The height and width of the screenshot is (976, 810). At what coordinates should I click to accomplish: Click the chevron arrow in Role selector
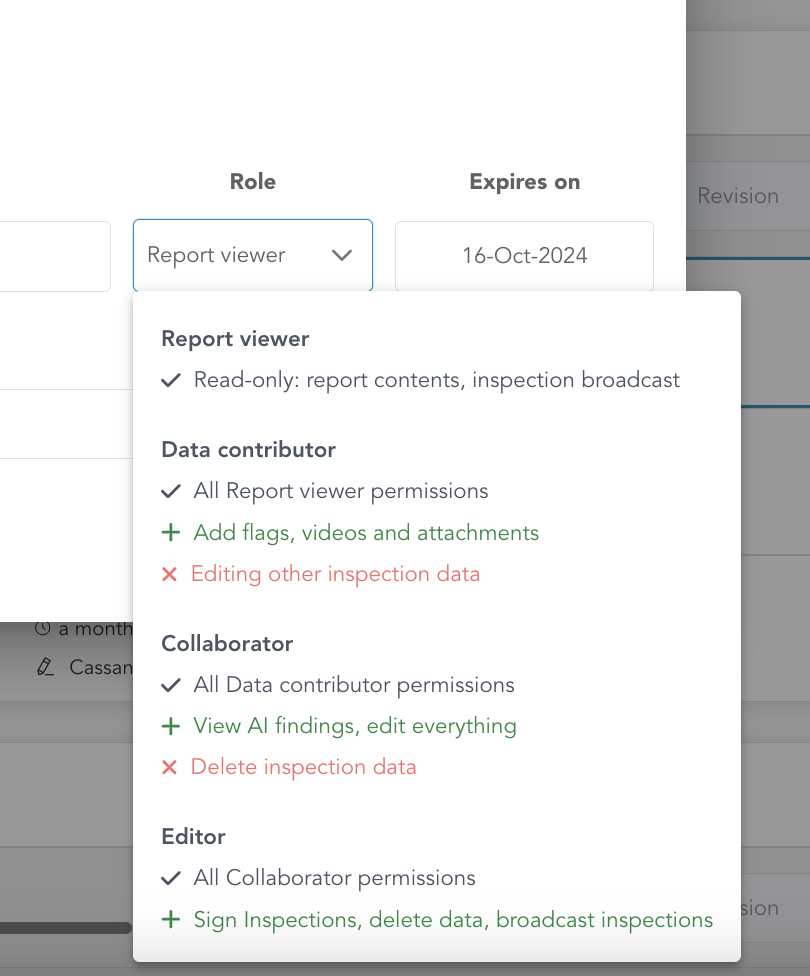pos(342,255)
